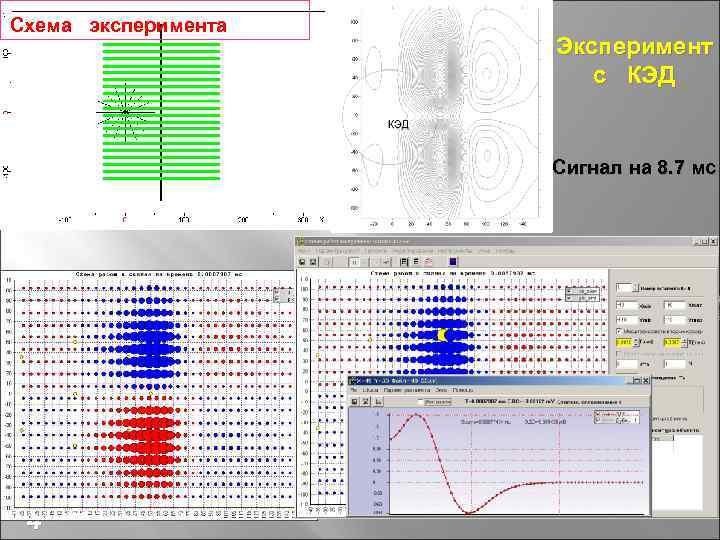Click the lines list icon in main toolbar

click(x=416, y=262)
